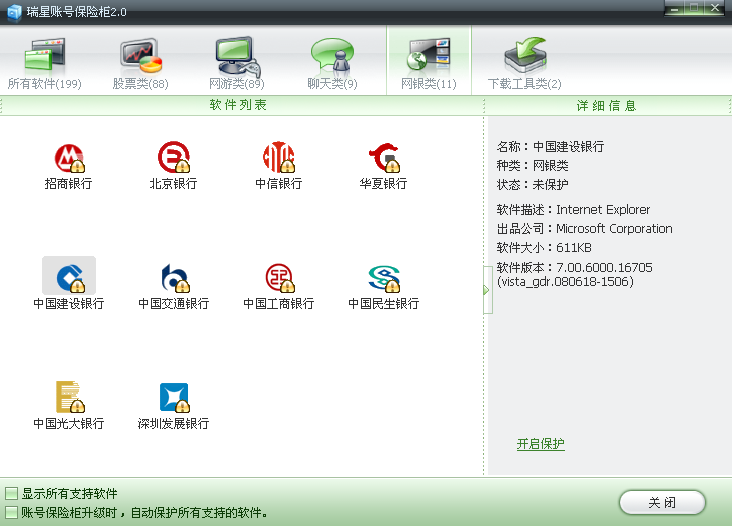Image resolution: width=732 pixels, height=526 pixels.
Task: Collapse the details panel with arrow handle
Action: (x=487, y=290)
